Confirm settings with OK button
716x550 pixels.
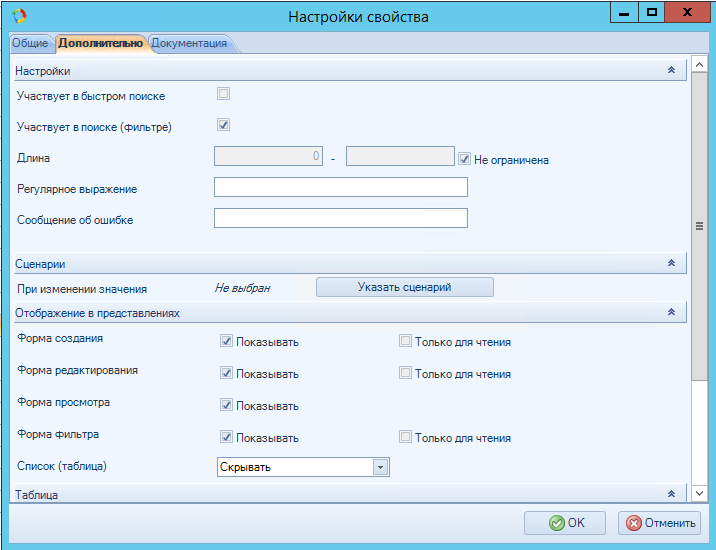(x=565, y=522)
